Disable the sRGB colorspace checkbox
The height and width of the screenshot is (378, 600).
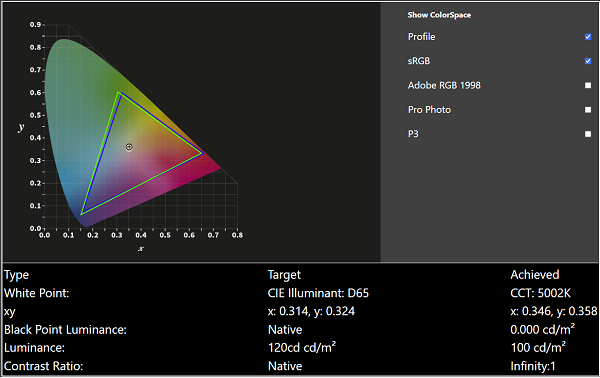588,61
